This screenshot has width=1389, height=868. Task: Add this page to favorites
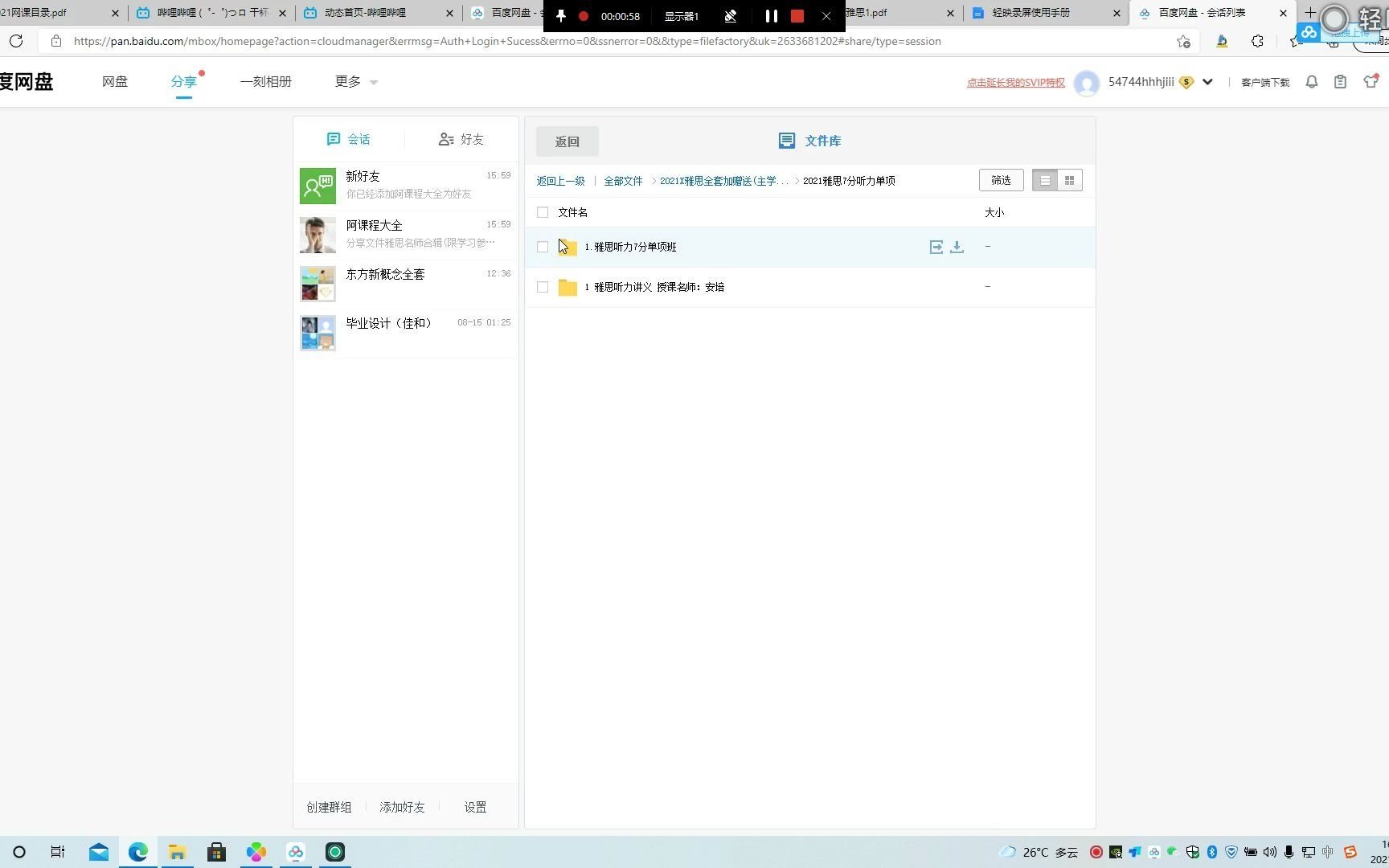tap(1183, 41)
